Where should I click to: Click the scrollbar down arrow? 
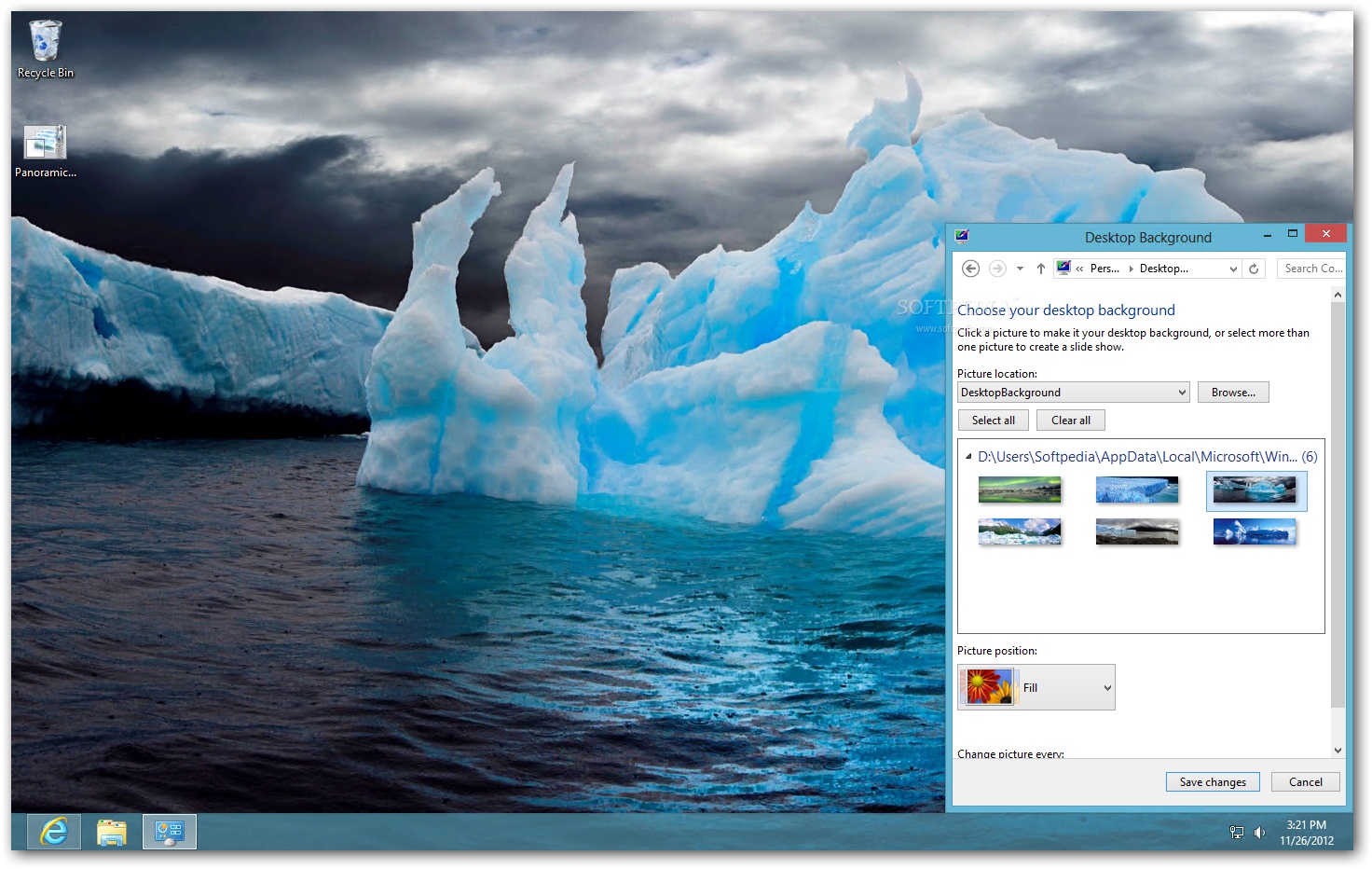(x=1338, y=751)
